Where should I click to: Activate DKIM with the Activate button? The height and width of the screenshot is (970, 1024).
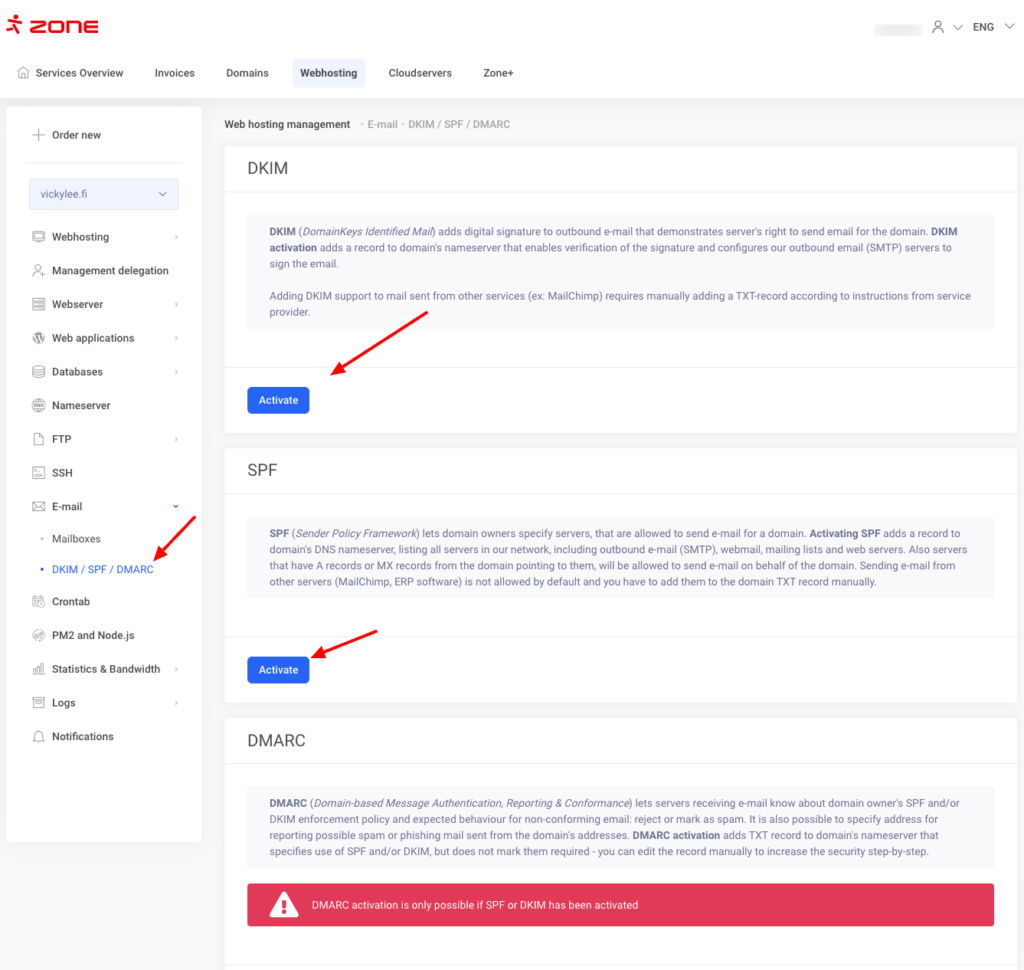point(278,400)
